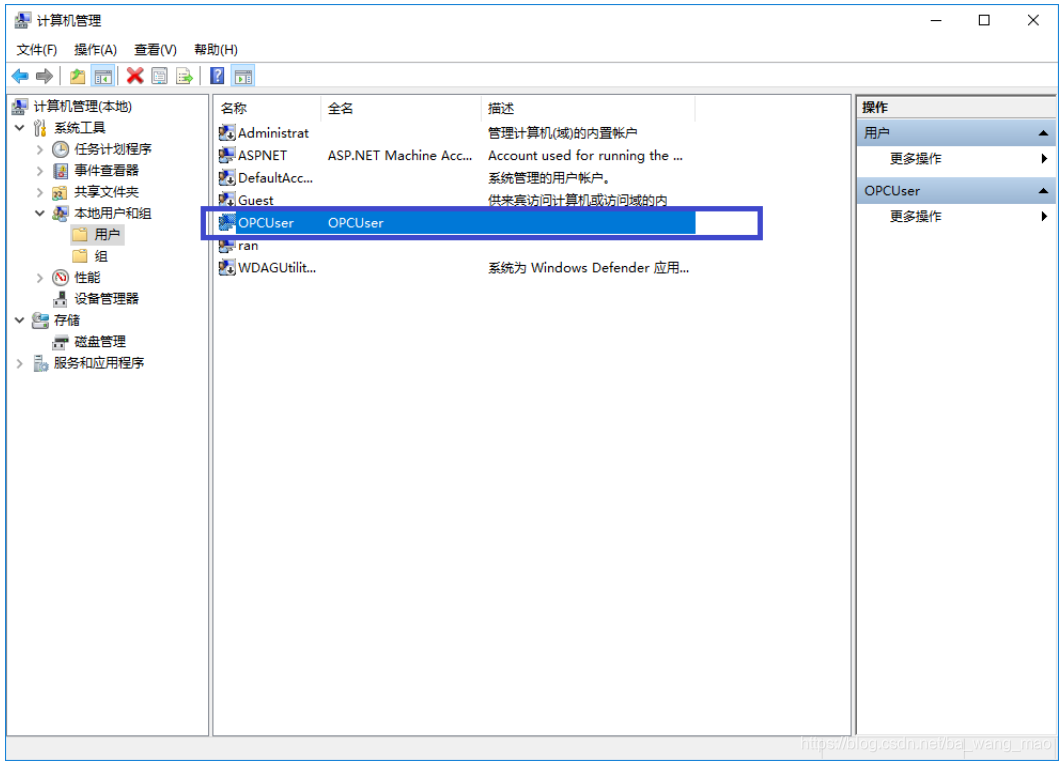Expand the 服务和应用程序 tree node
1061x762 pixels.
click(x=20, y=363)
